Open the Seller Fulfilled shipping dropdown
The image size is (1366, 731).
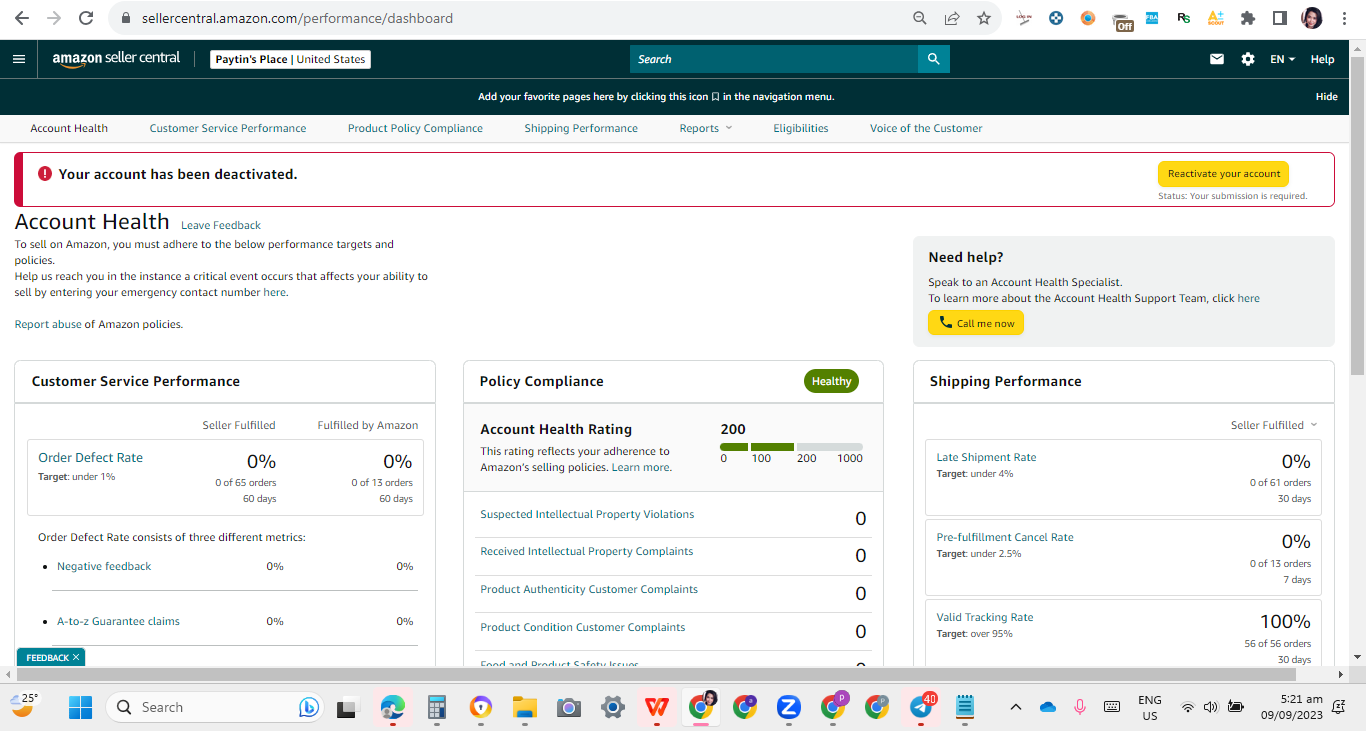tap(1274, 425)
